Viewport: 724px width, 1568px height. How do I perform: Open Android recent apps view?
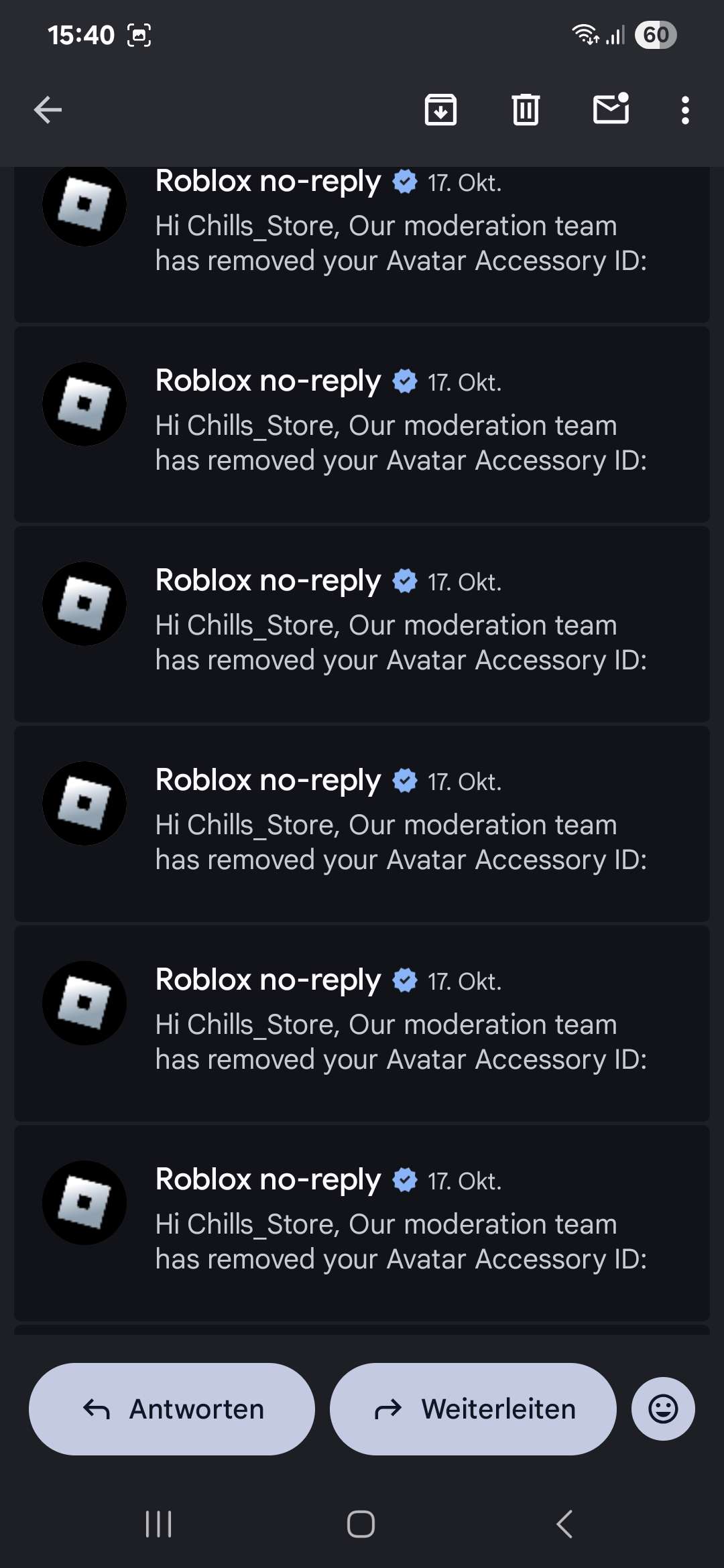click(159, 1524)
